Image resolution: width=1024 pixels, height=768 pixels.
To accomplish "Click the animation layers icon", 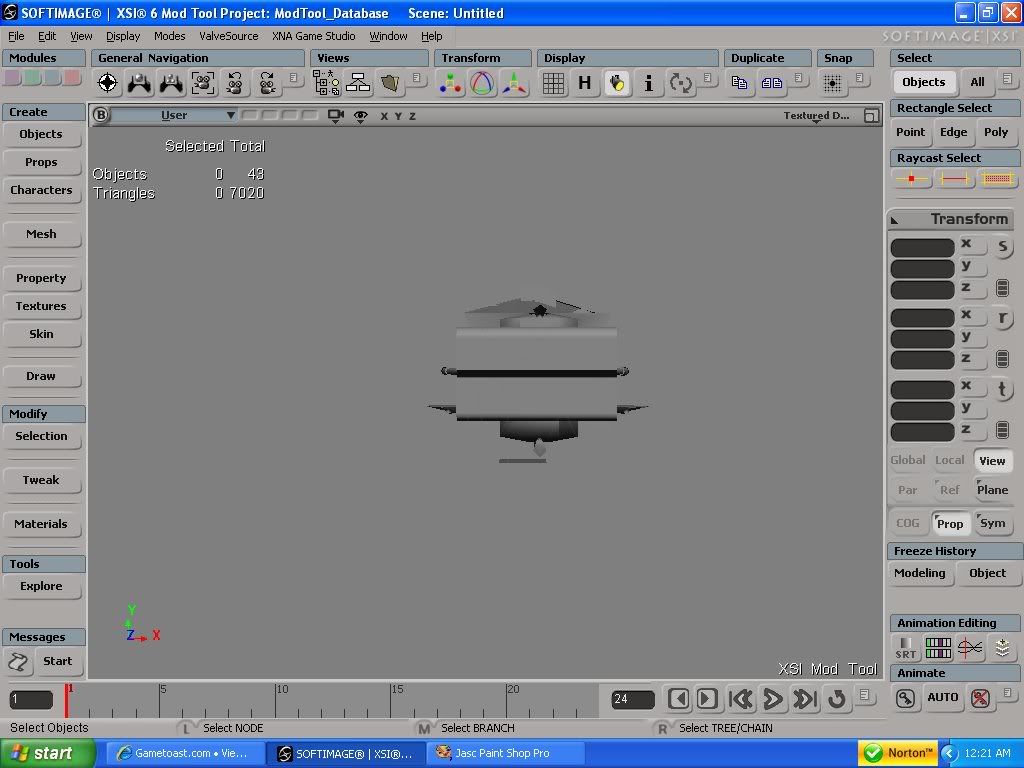I will [x=1002, y=648].
